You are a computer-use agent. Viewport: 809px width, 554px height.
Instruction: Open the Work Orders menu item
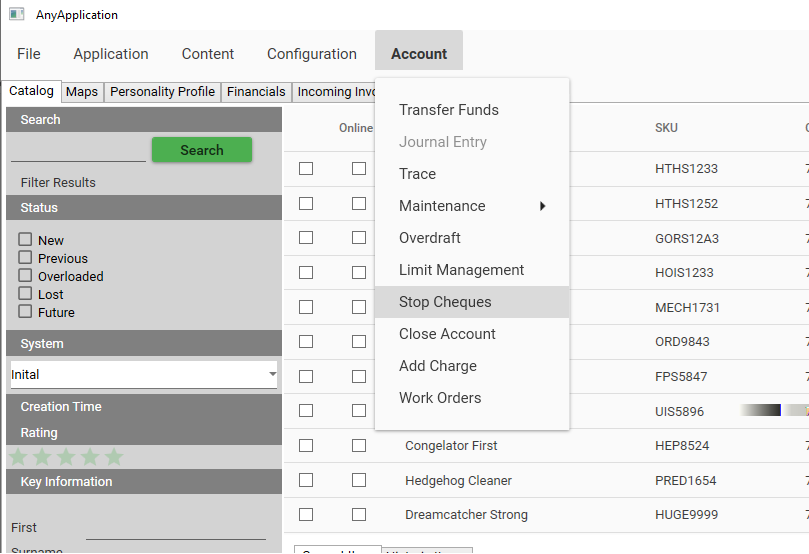coord(440,398)
